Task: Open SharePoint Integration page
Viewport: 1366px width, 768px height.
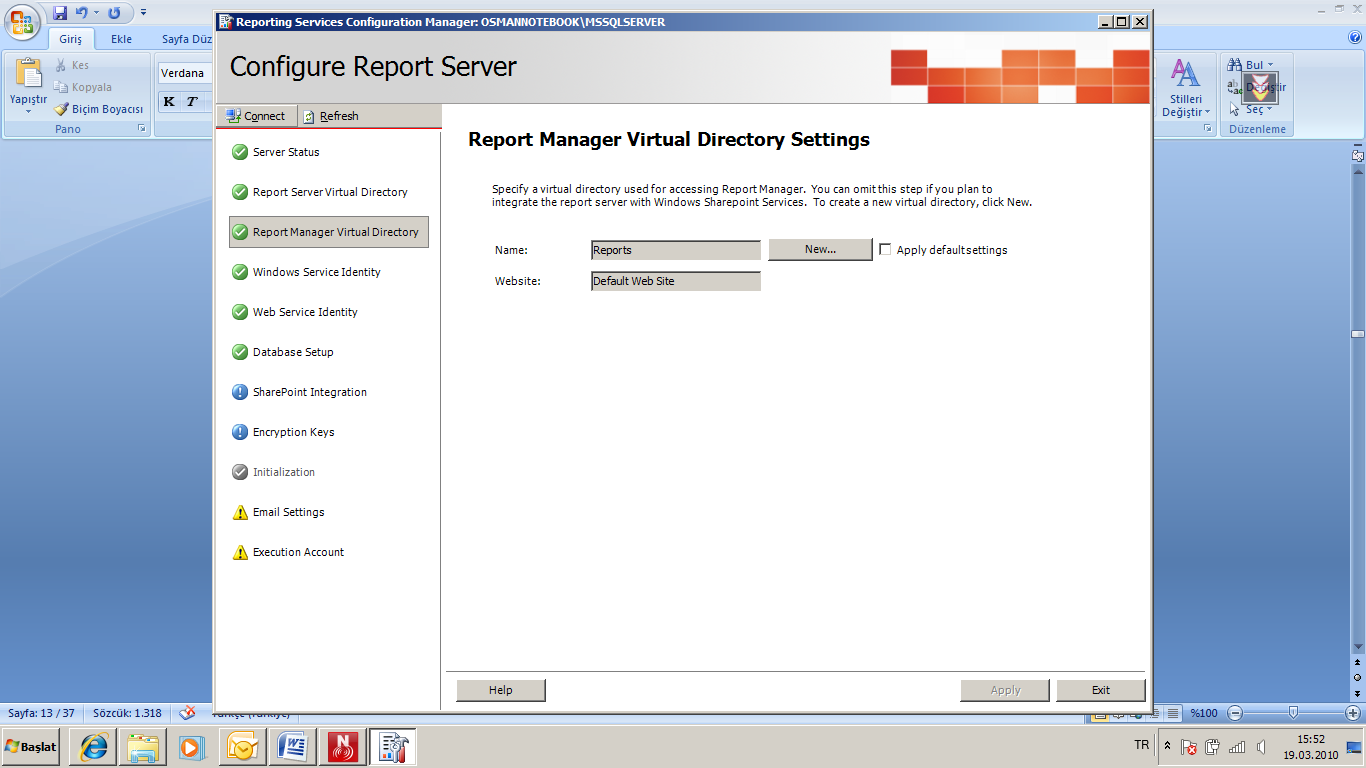Action: pos(299,392)
